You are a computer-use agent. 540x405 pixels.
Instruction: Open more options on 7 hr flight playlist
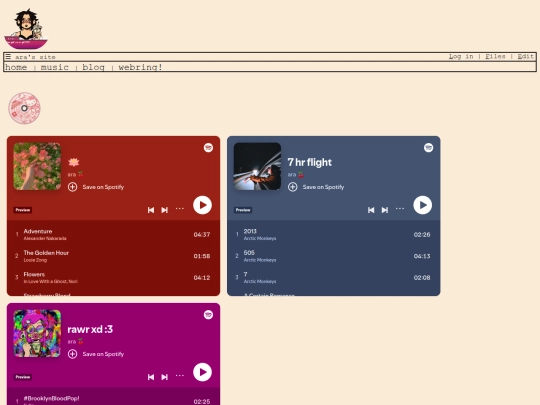pos(400,209)
